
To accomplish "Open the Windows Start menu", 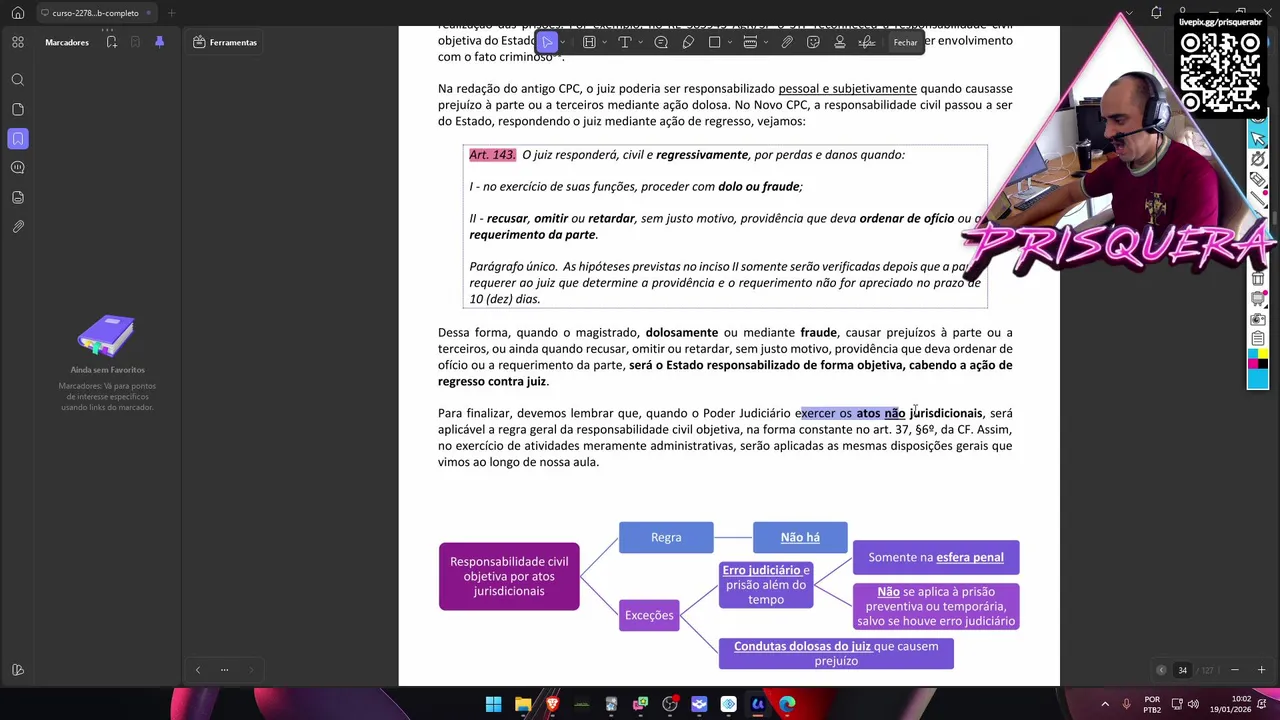I will [x=493, y=704].
